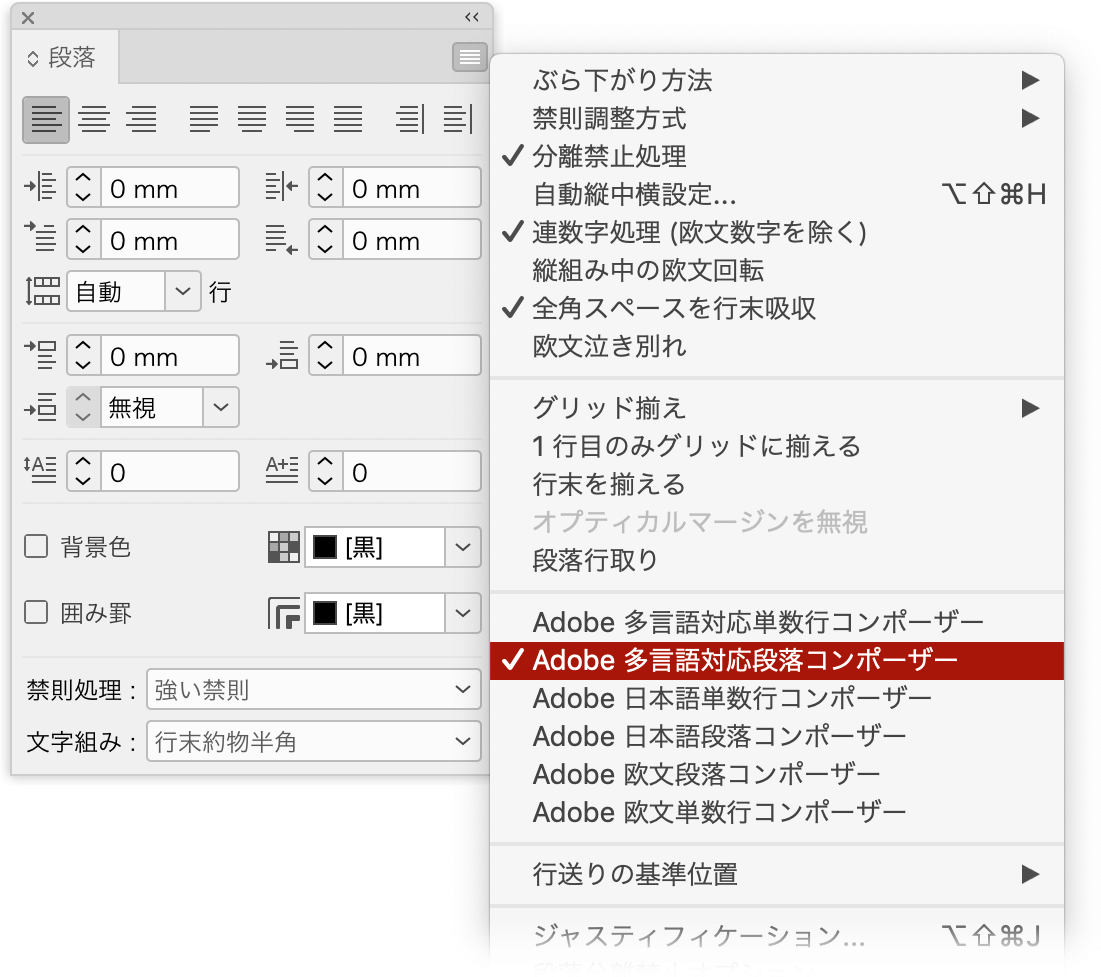This screenshot has width=1101, height=977.
Task: Choose justify all lines alignment icon
Action: click(x=348, y=119)
